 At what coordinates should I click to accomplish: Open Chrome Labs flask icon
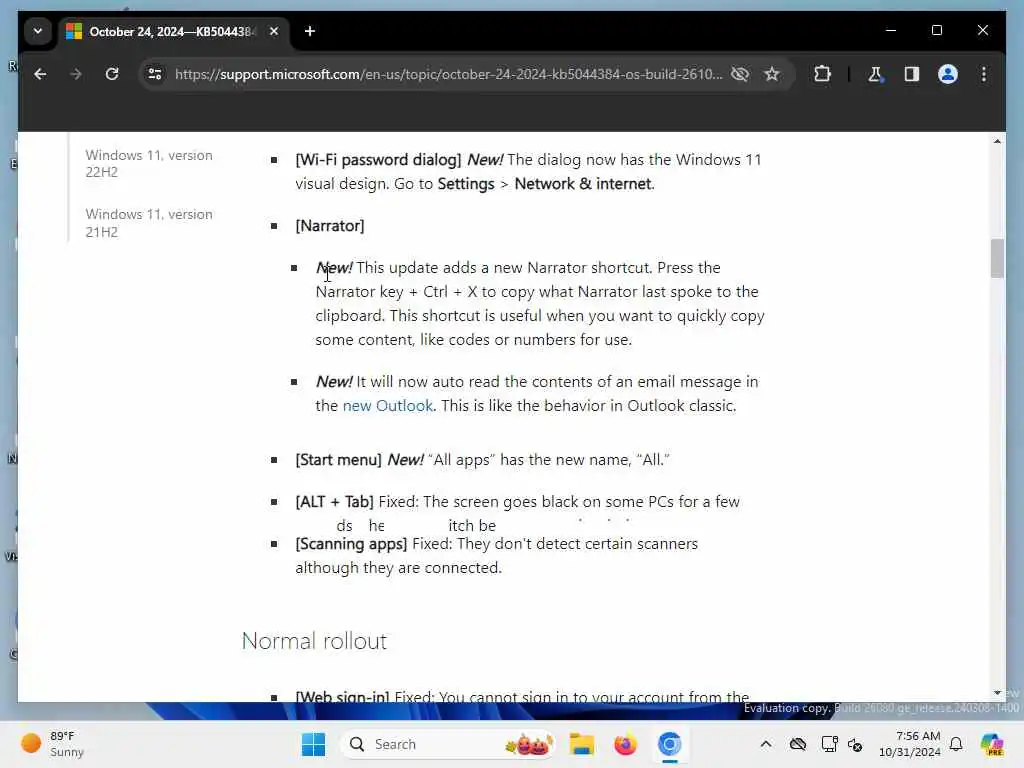[875, 74]
